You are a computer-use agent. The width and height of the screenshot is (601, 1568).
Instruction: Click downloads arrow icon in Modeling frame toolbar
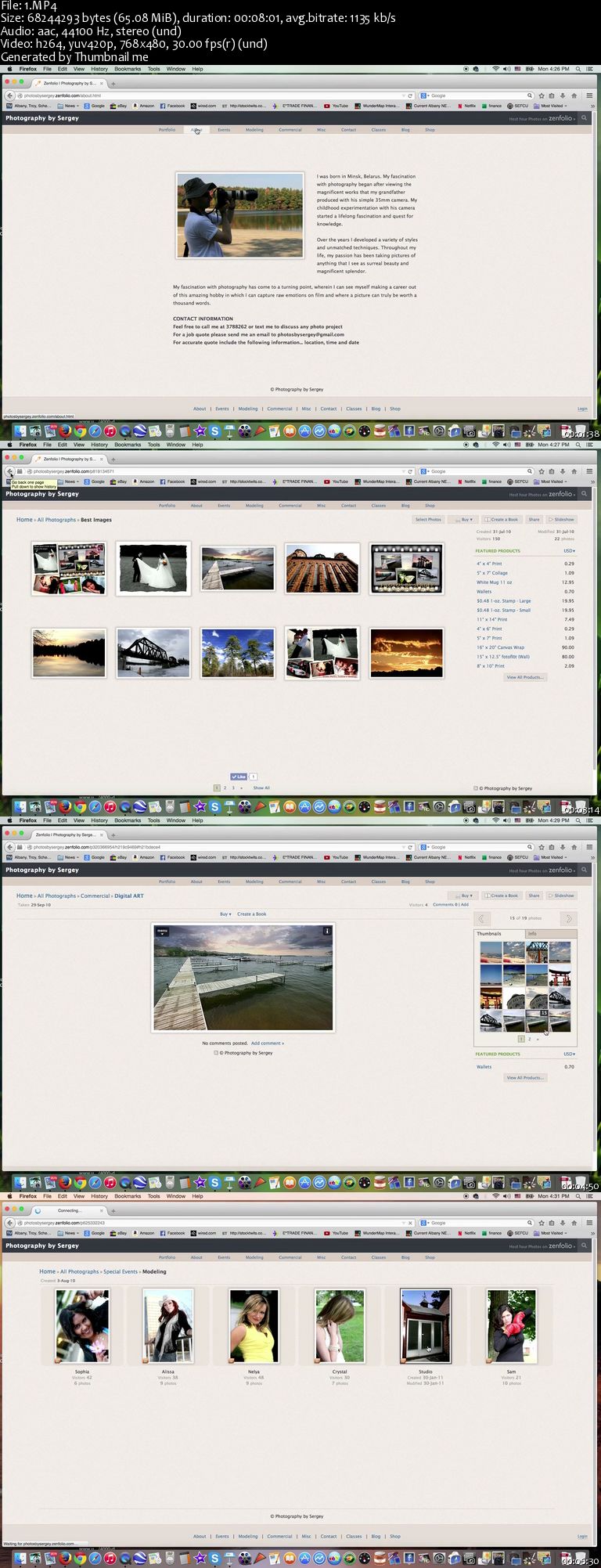click(x=563, y=1222)
